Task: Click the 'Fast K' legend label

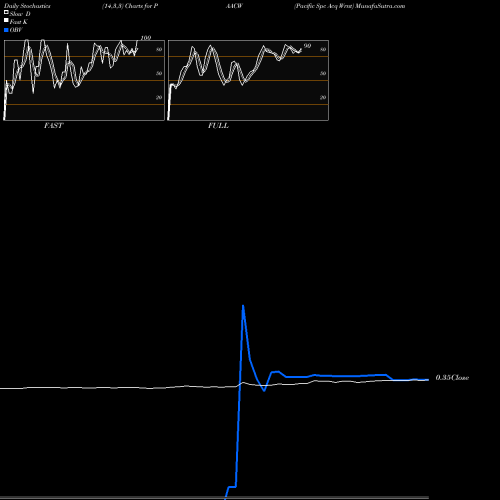Action: (x=19, y=22)
